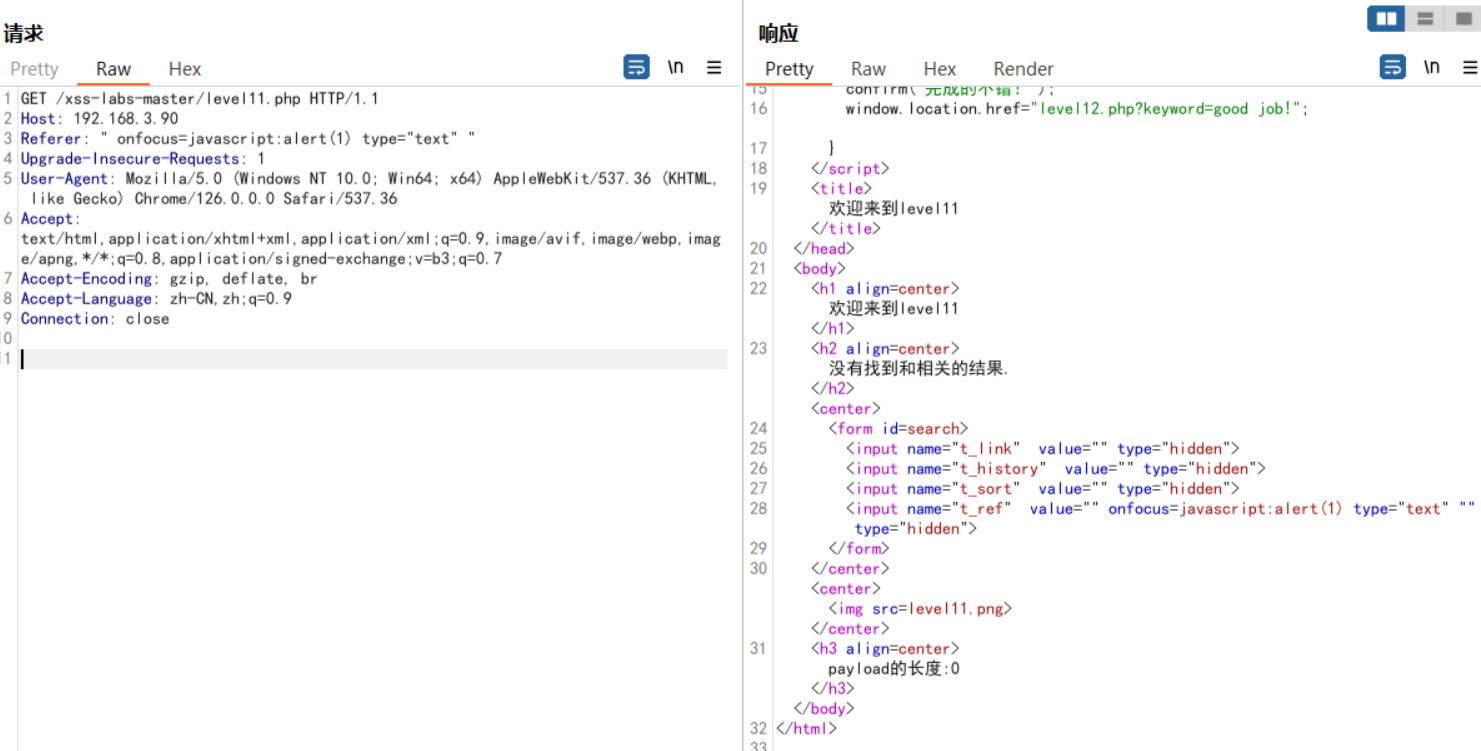Viewport: 1481px width, 751px height.
Task: Click the input name="t_sort" line in response
Action: (1043, 489)
